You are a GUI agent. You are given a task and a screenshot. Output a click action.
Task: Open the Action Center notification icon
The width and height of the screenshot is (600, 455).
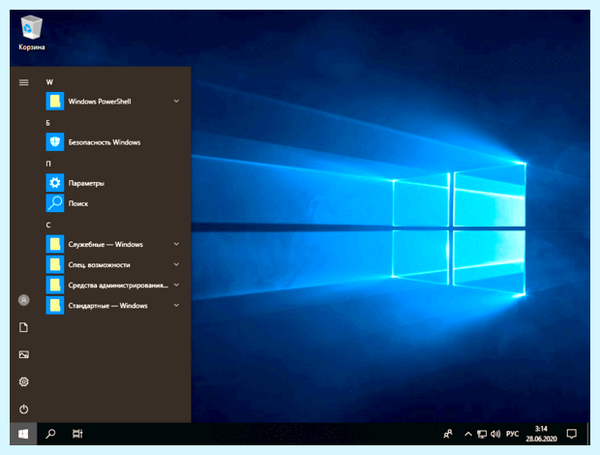click(x=572, y=434)
